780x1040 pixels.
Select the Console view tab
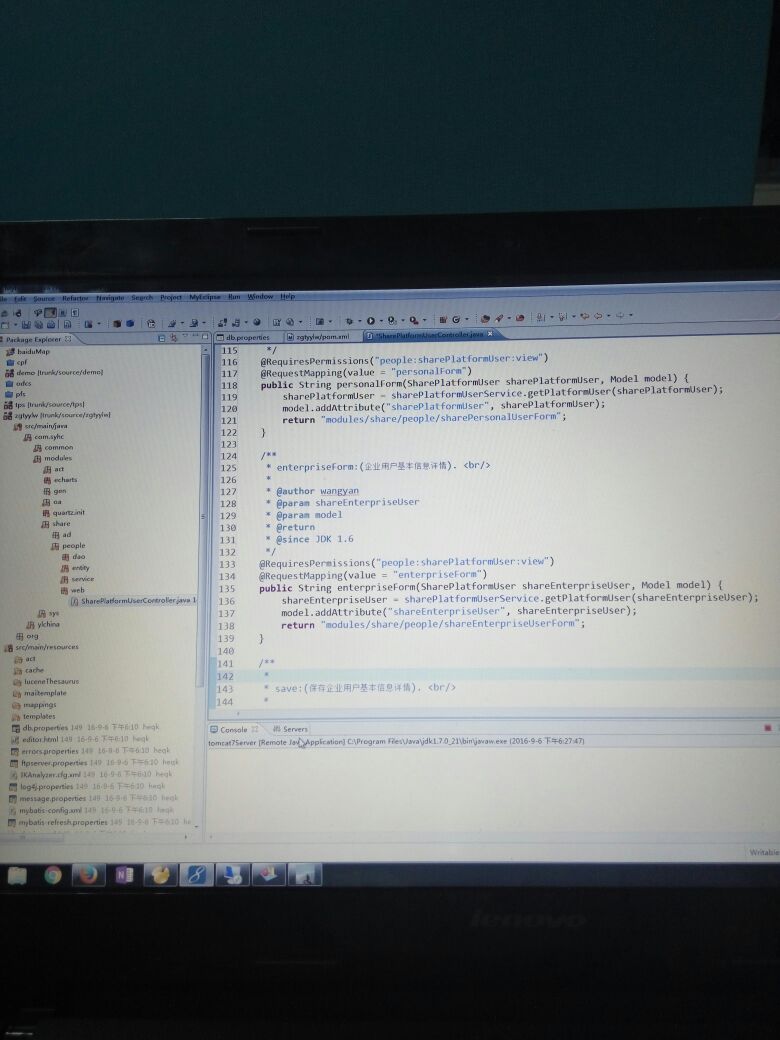click(x=233, y=729)
